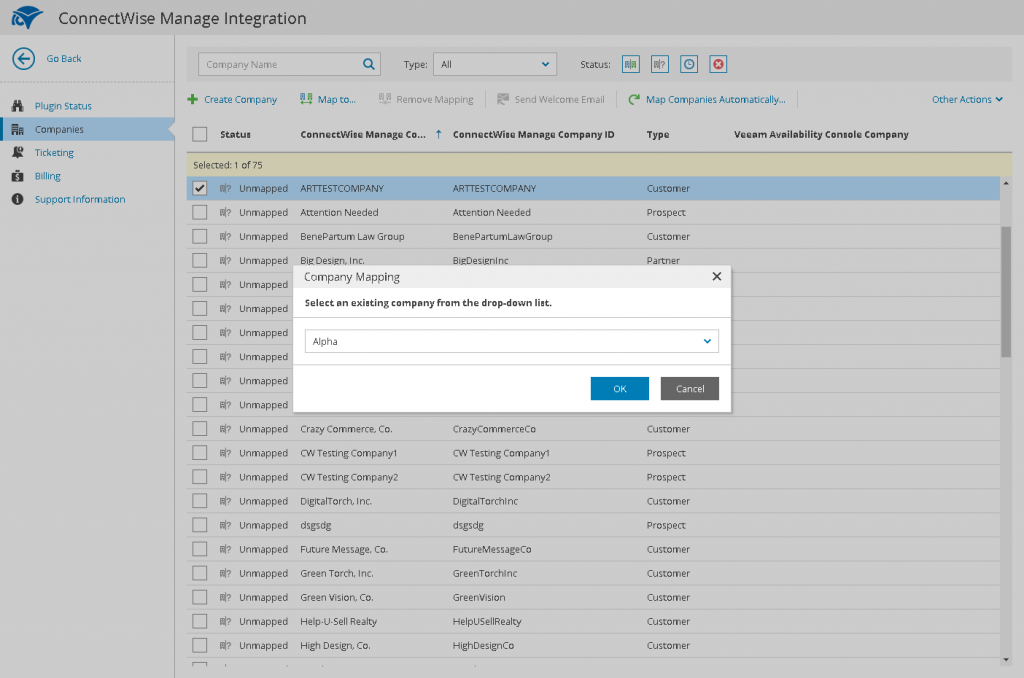Click unmapped status icon in dsgsdg row
This screenshot has width=1024, height=678.
pos(225,525)
